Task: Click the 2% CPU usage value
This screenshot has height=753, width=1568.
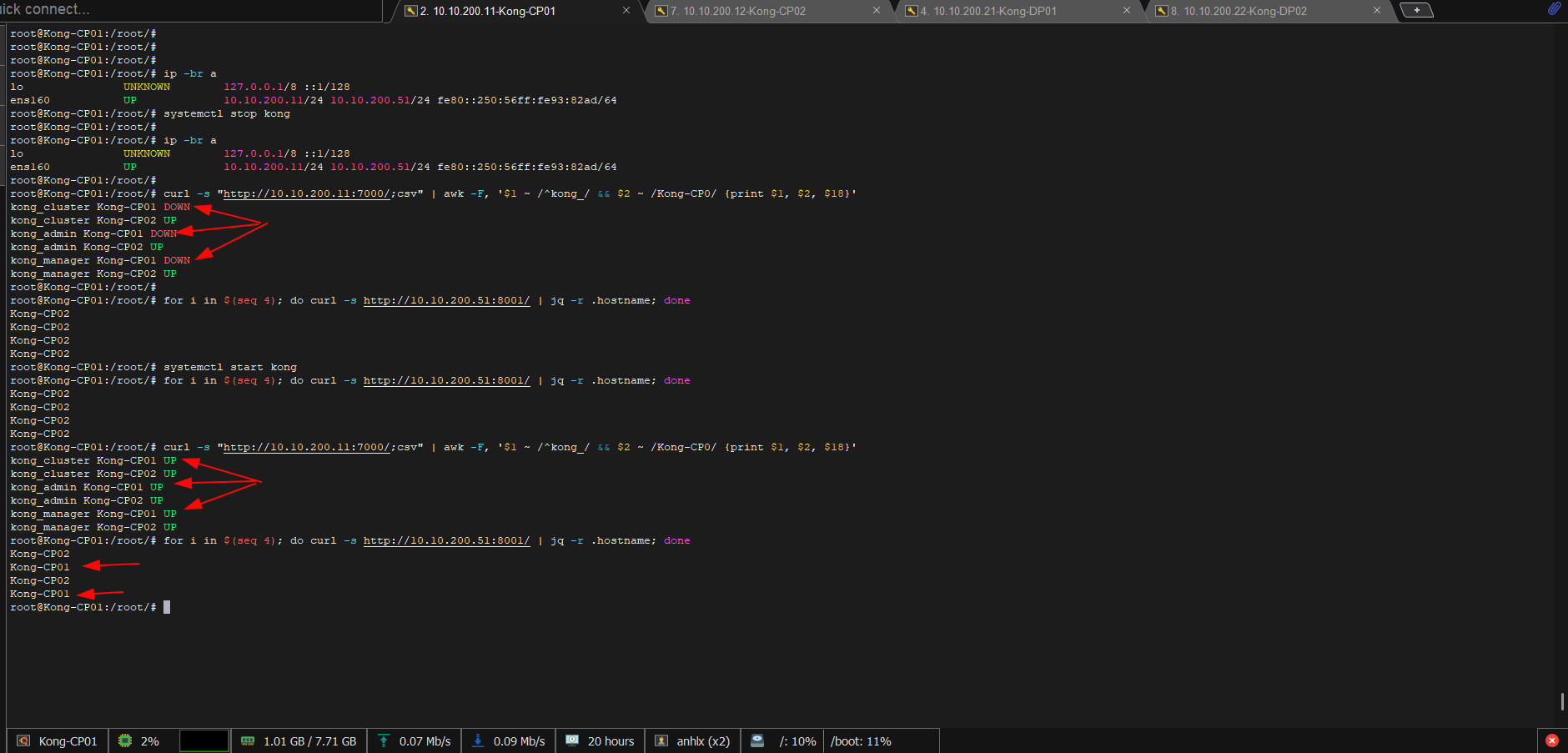Action: click(x=150, y=741)
